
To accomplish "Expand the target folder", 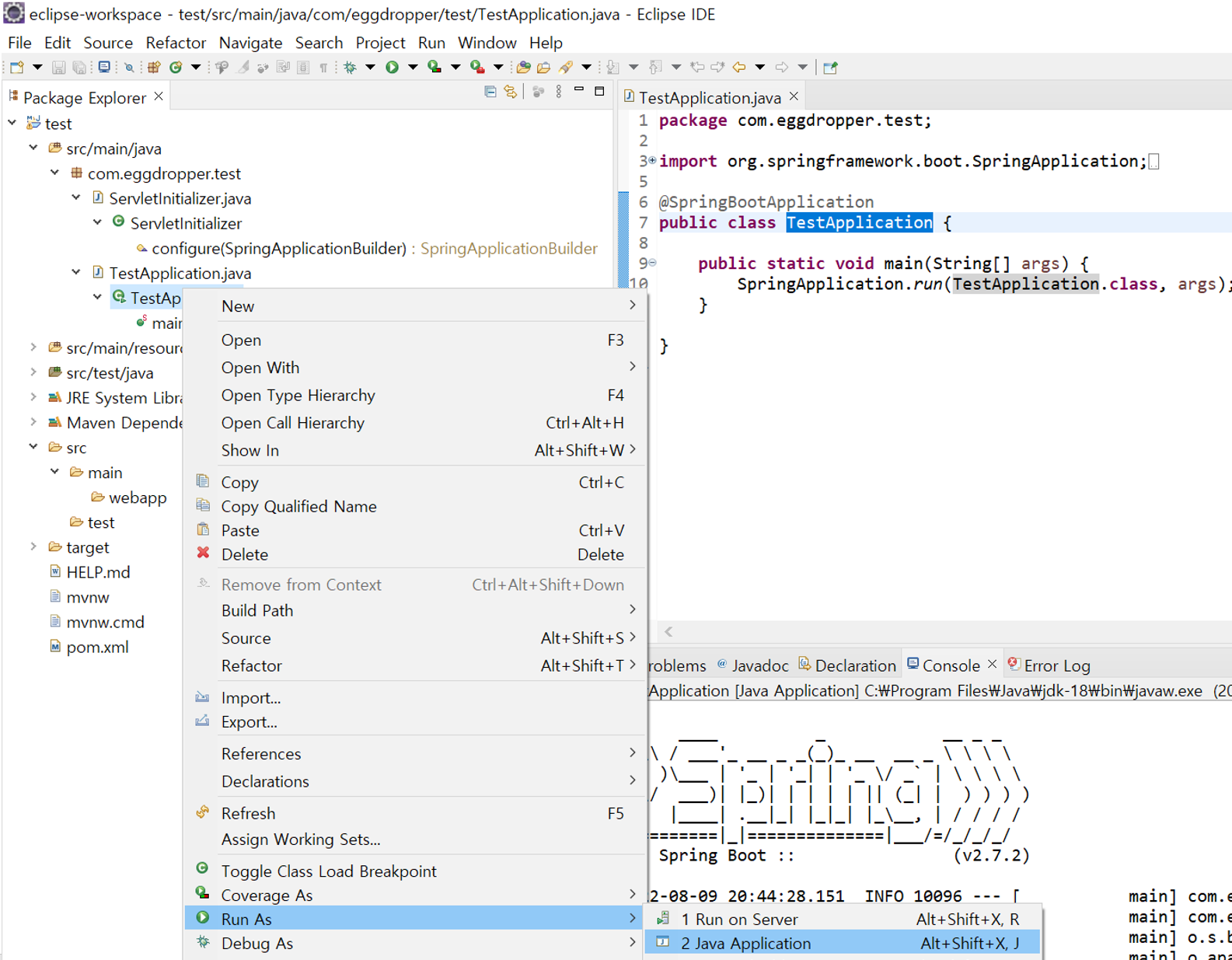I will click(x=33, y=547).
